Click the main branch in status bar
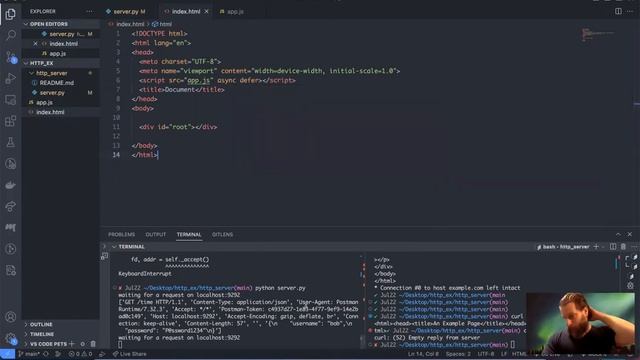Image resolution: width=640 pixels, height=360 pixels. coord(29,354)
